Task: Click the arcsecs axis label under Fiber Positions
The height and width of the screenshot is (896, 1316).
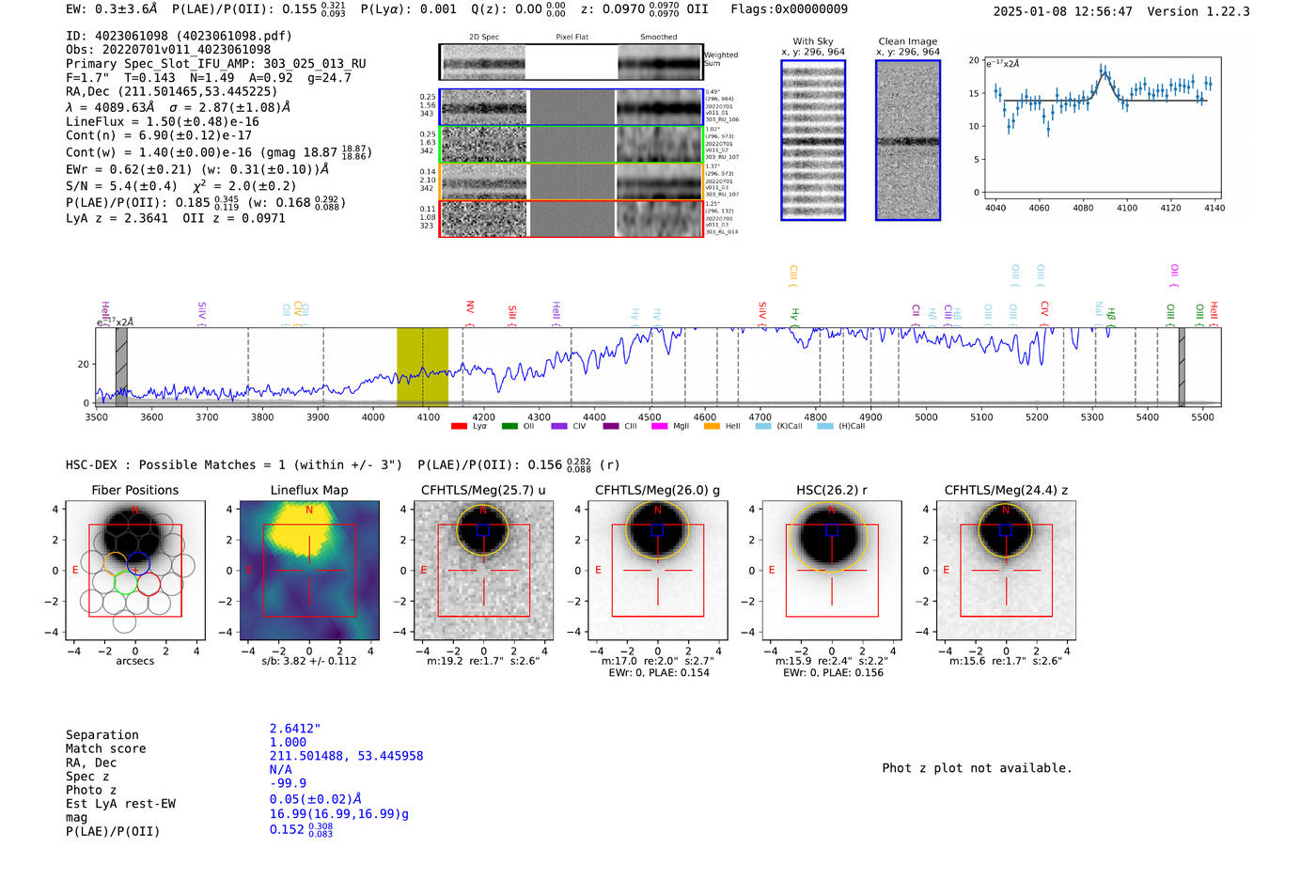Action: (x=135, y=661)
